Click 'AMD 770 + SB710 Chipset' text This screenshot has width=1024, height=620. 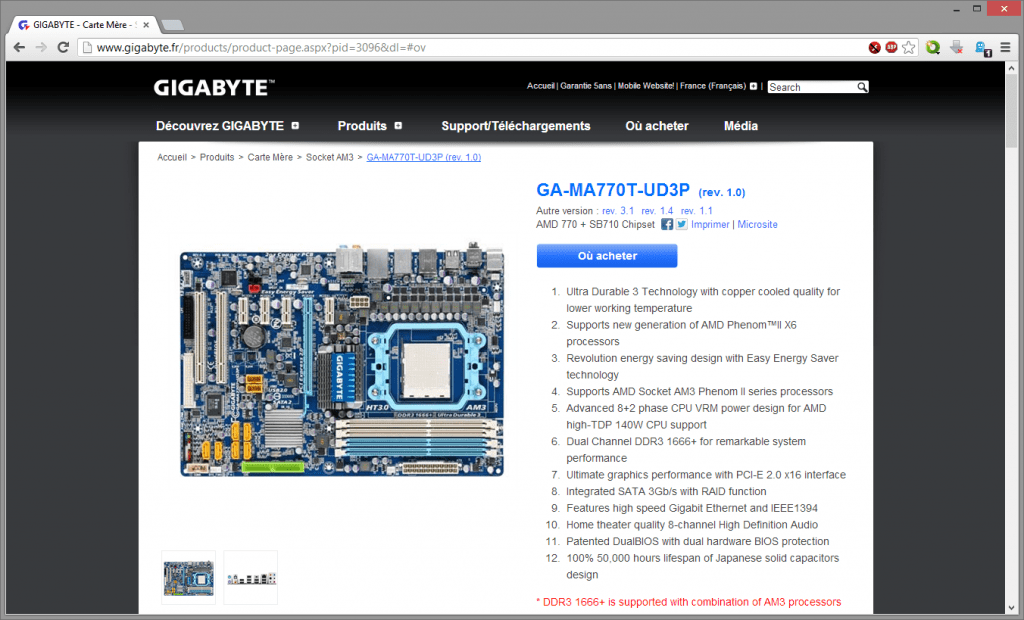pyautogui.click(x=595, y=224)
